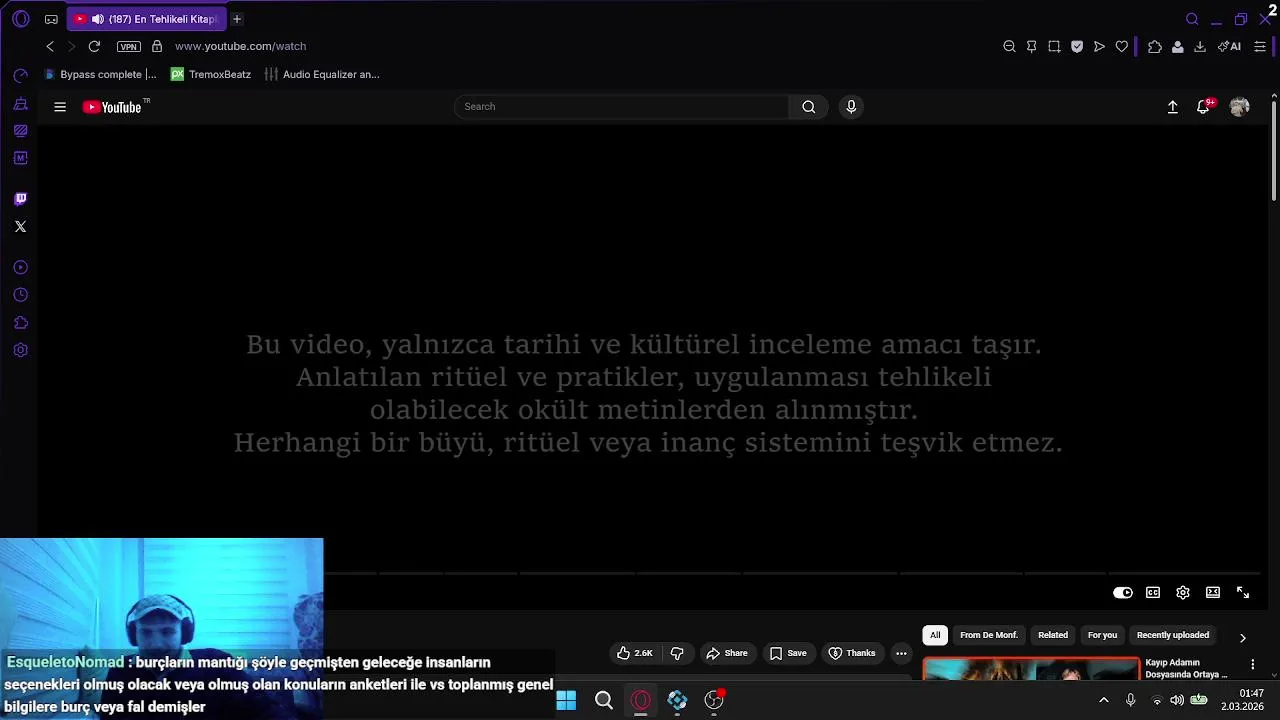This screenshot has width=1280, height=720.
Task: Bookmark page with heart icon
Action: click(1122, 46)
